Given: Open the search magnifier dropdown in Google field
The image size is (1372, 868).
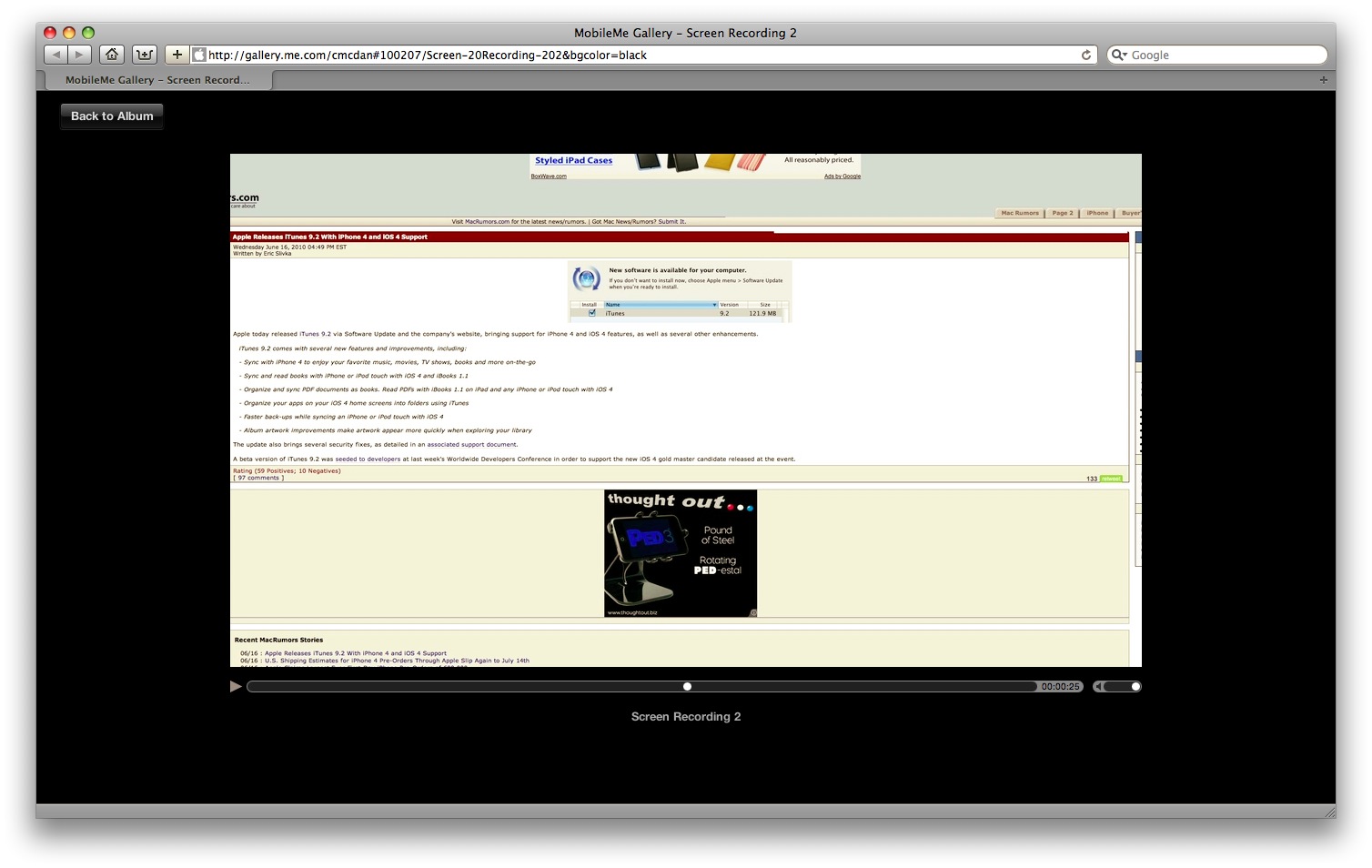Looking at the screenshot, I should pos(1120,55).
